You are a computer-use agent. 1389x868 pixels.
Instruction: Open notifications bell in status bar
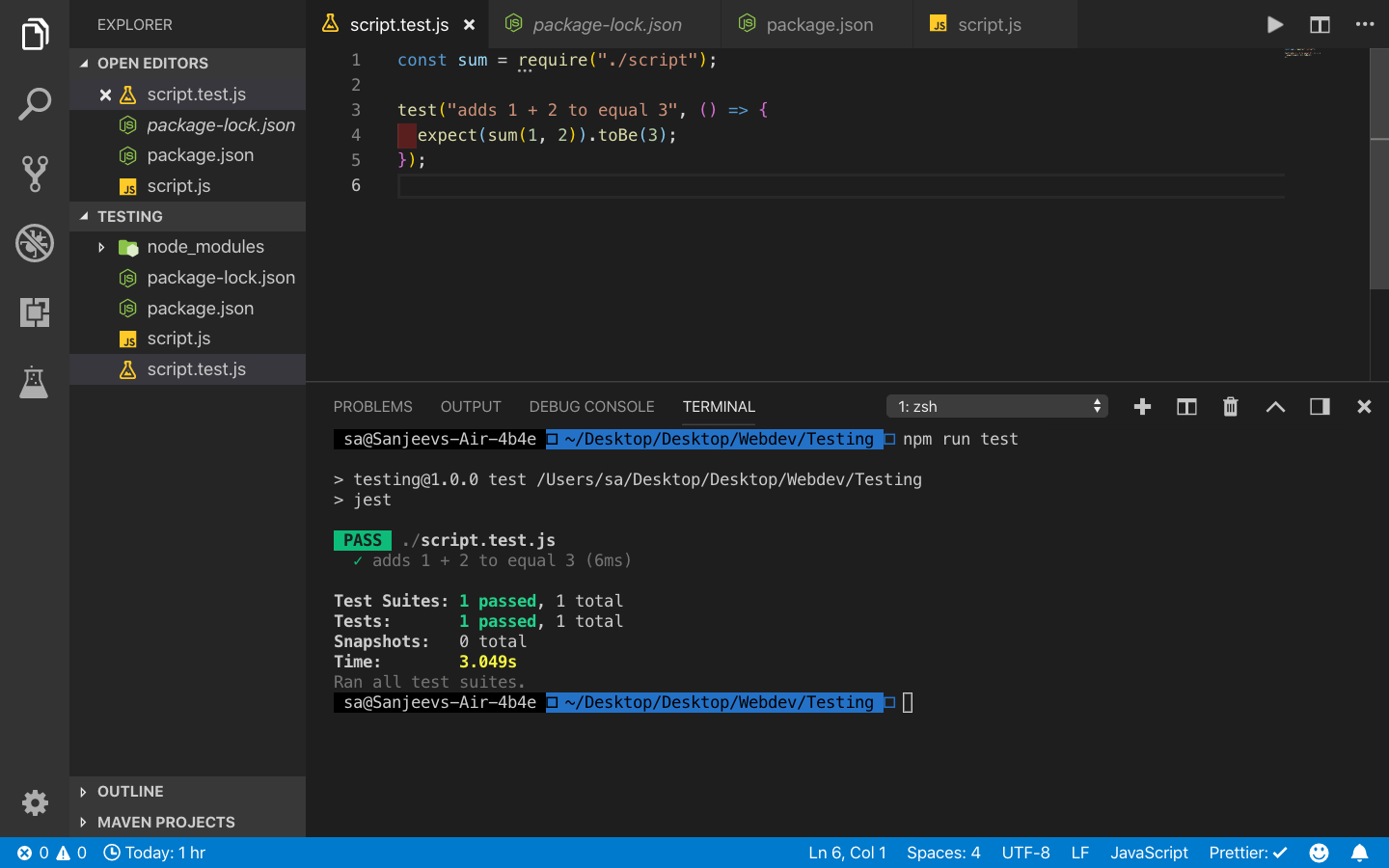click(1359, 853)
